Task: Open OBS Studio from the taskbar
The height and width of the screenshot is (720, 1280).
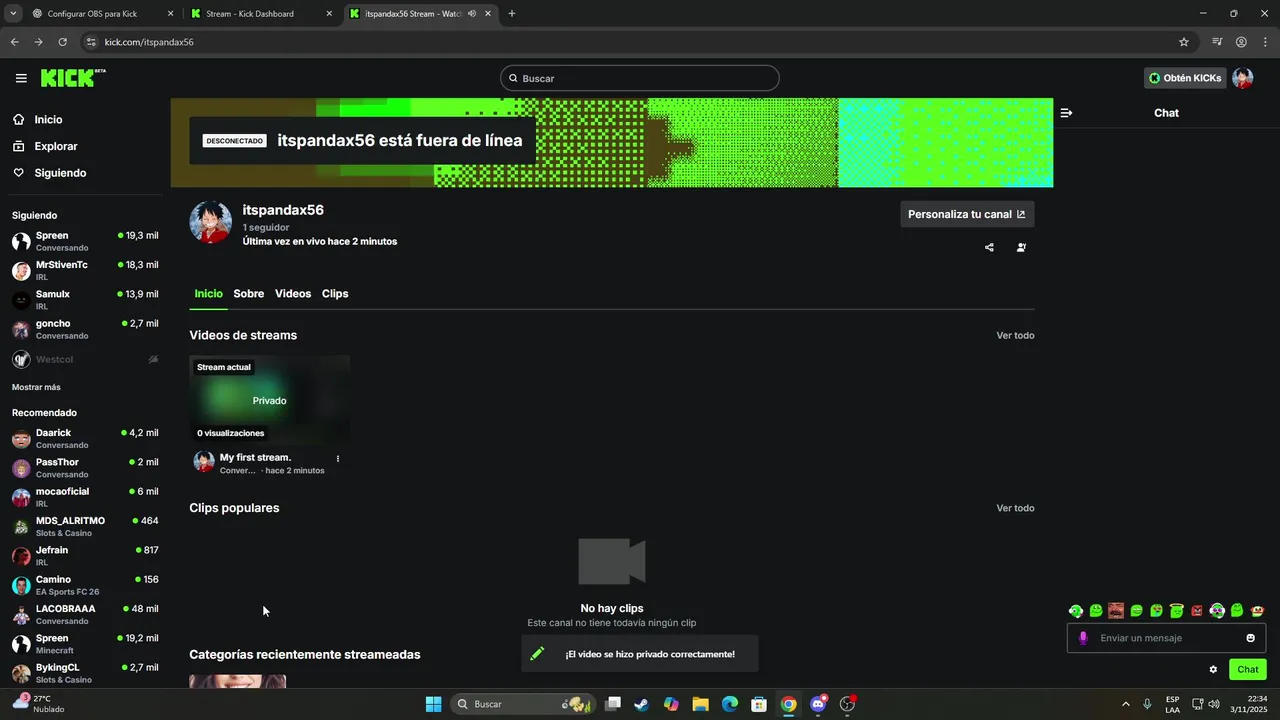Action: 847,704
